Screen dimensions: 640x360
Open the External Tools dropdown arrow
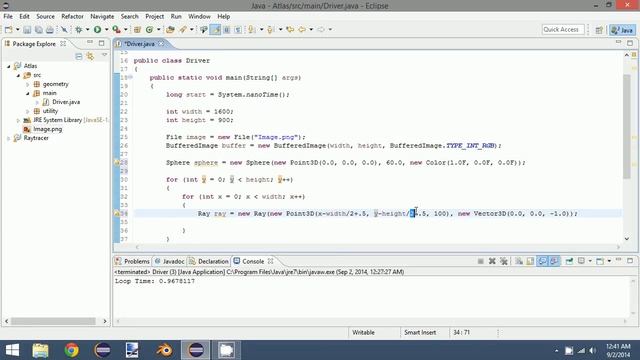point(126,29)
